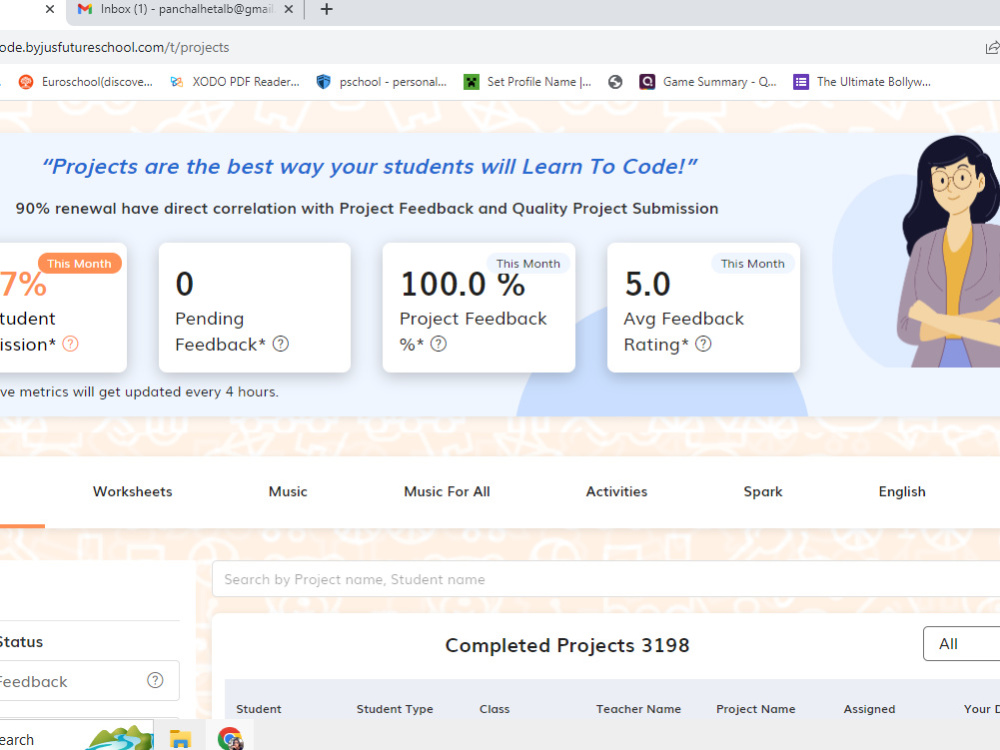Select the 5.0 Avg Feedback Rating value

(x=647, y=284)
